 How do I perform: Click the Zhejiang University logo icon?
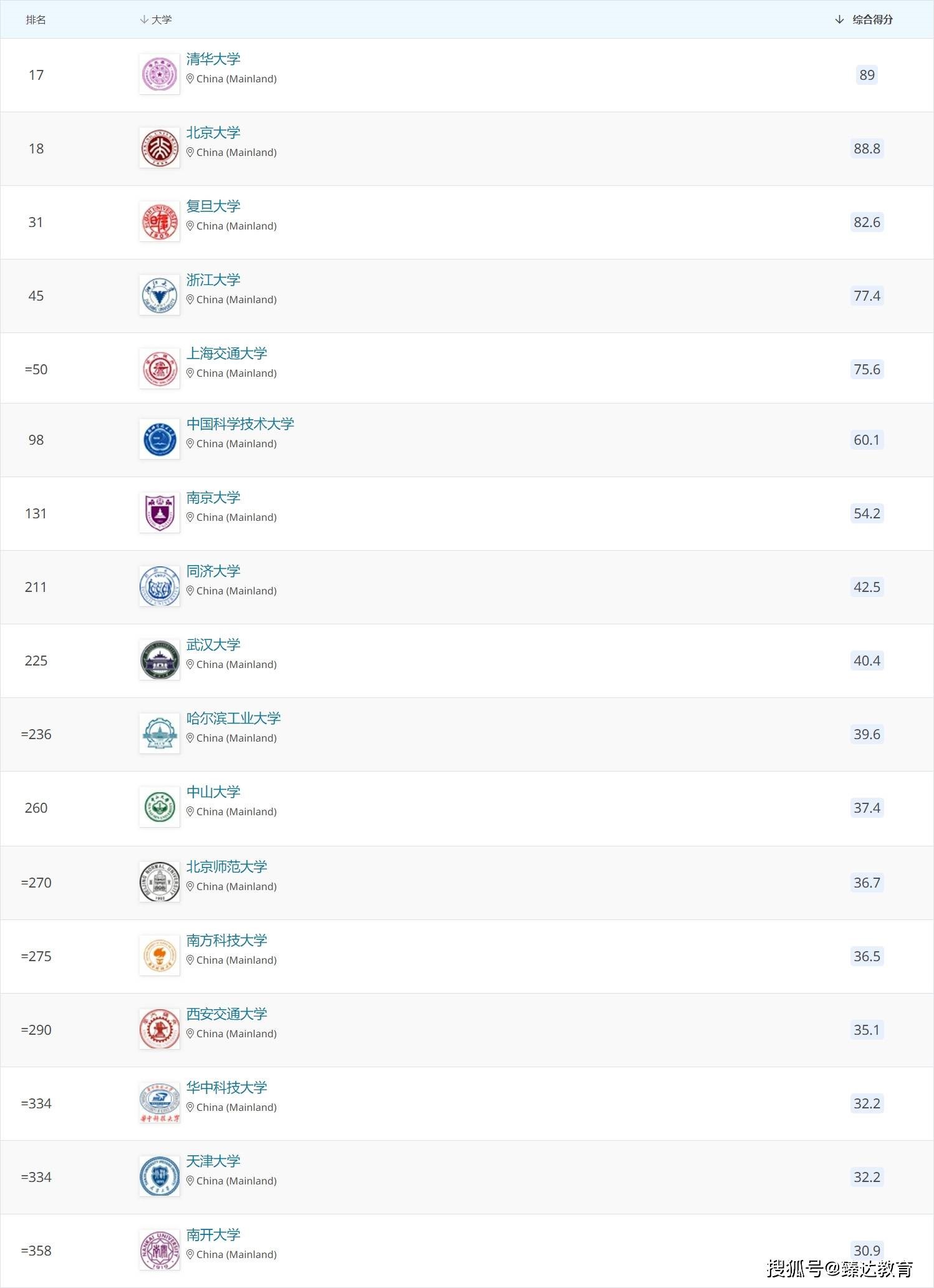point(160,295)
